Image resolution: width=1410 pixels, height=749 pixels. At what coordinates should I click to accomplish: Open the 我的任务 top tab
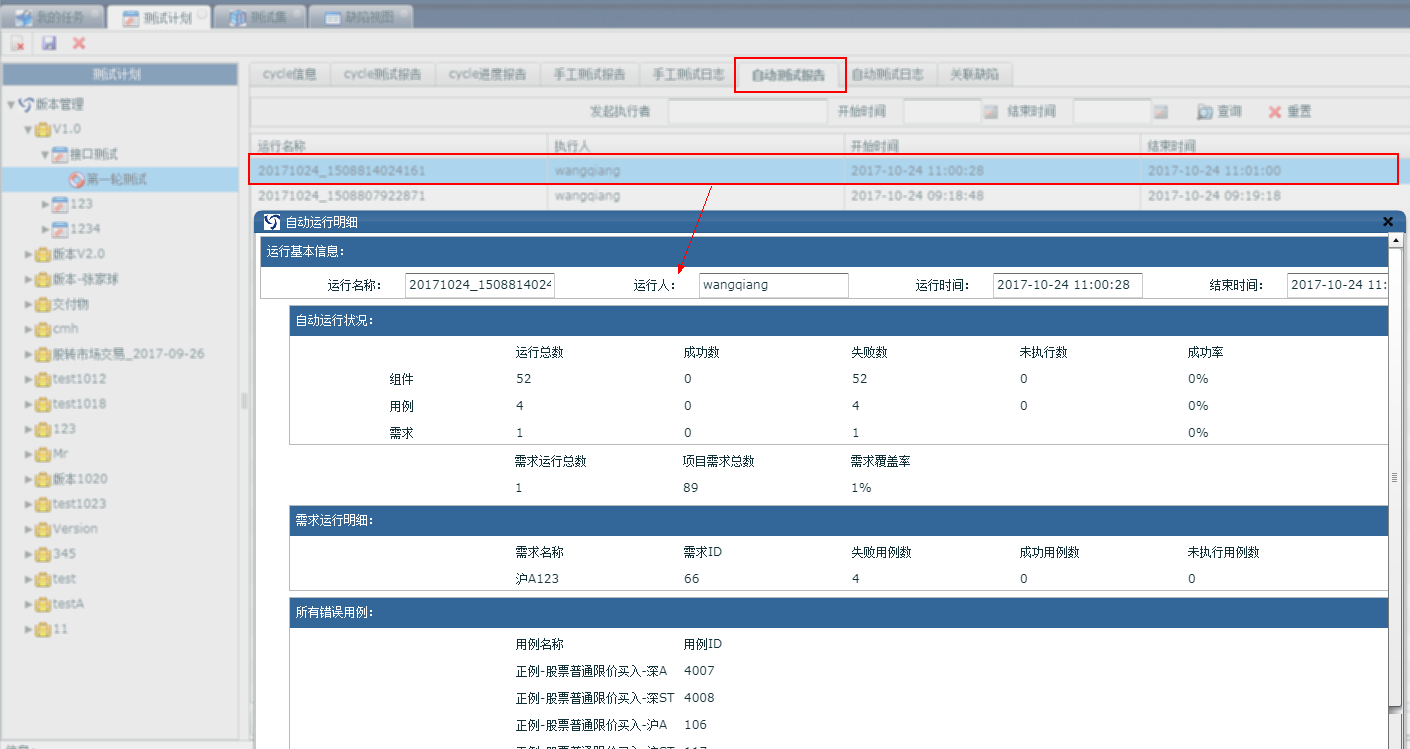[x=59, y=17]
